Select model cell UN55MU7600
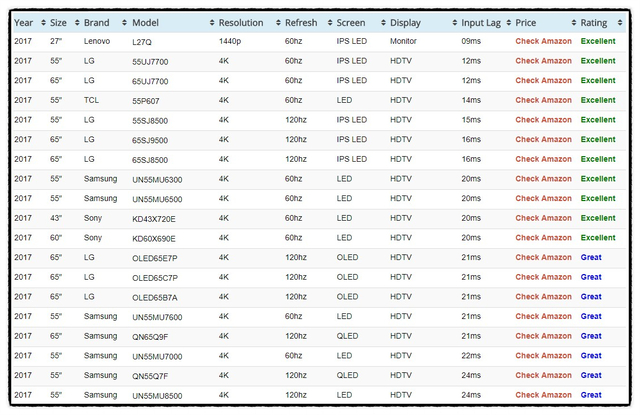This screenshot has width=640, height=415. pyautogui.click(x=157, y=317)
